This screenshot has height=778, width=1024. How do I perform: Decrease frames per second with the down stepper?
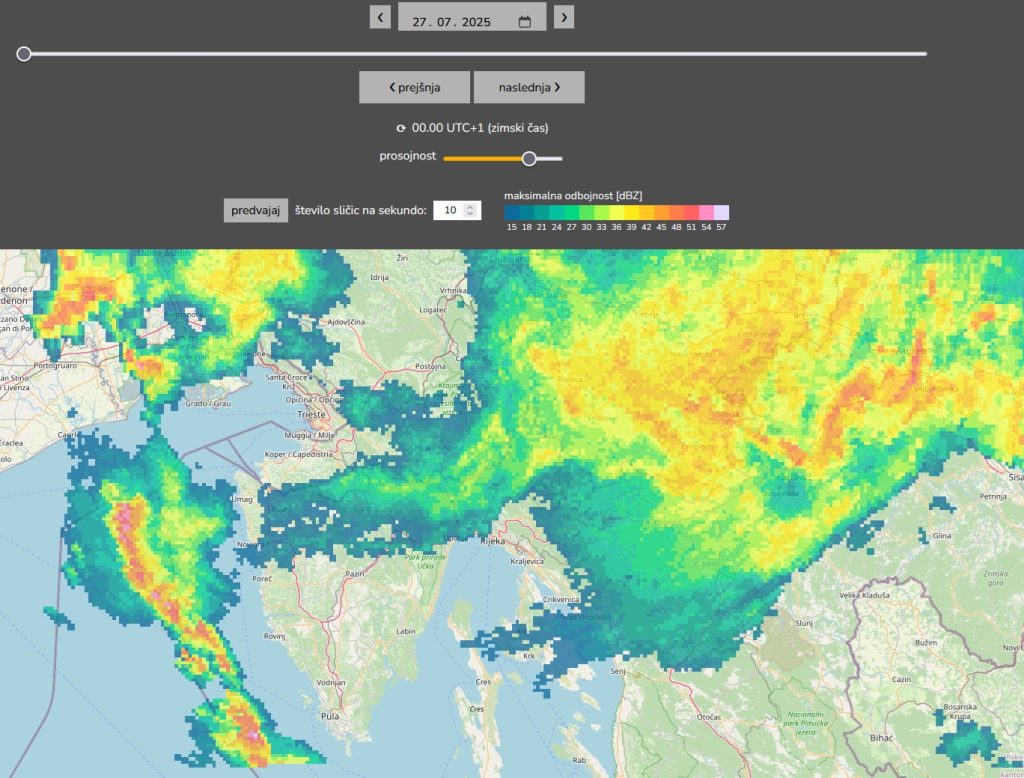pos(471,214)
